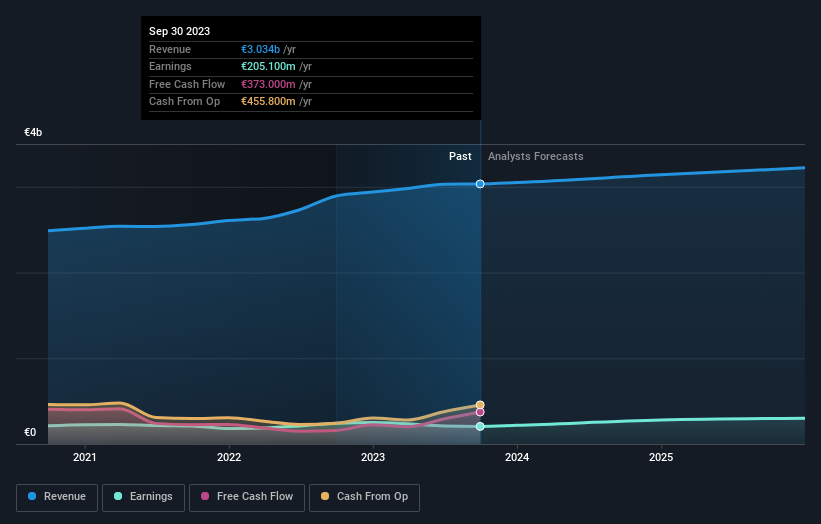Click the 2021 x-axis label
The height and width of the screenshot is (524, 821).
tap(85, 458)
